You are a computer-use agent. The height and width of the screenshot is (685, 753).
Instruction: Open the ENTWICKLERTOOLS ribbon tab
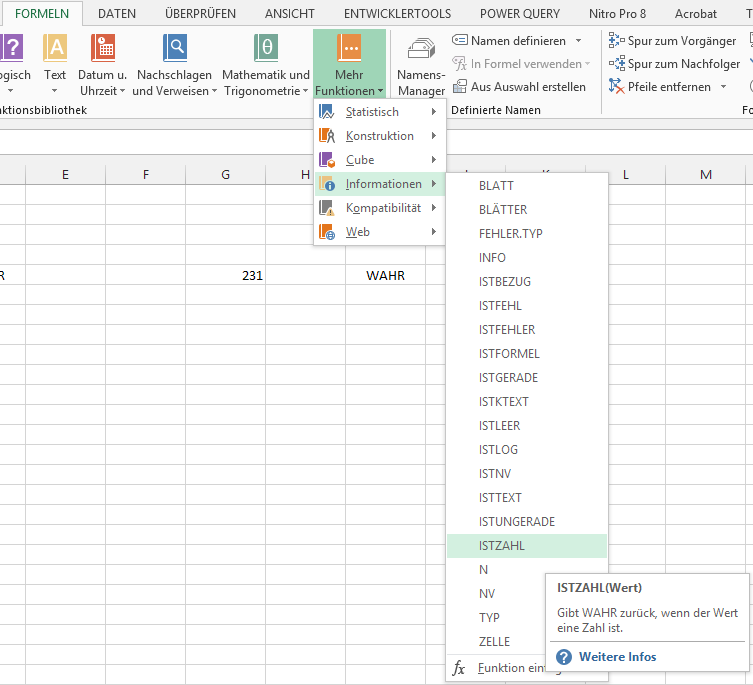[x=397, y=14]
